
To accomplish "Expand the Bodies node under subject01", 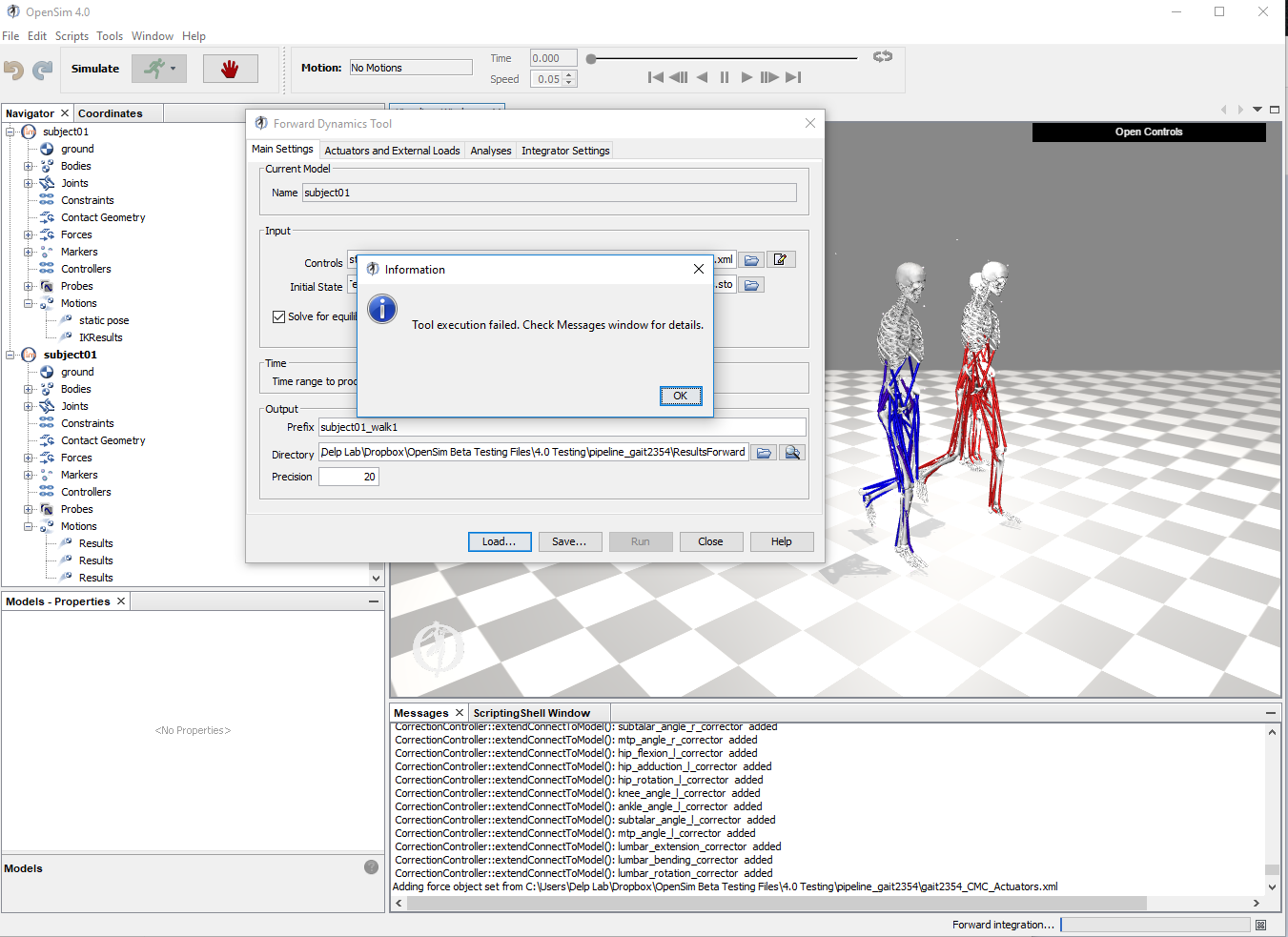I will tap(29, 165).
